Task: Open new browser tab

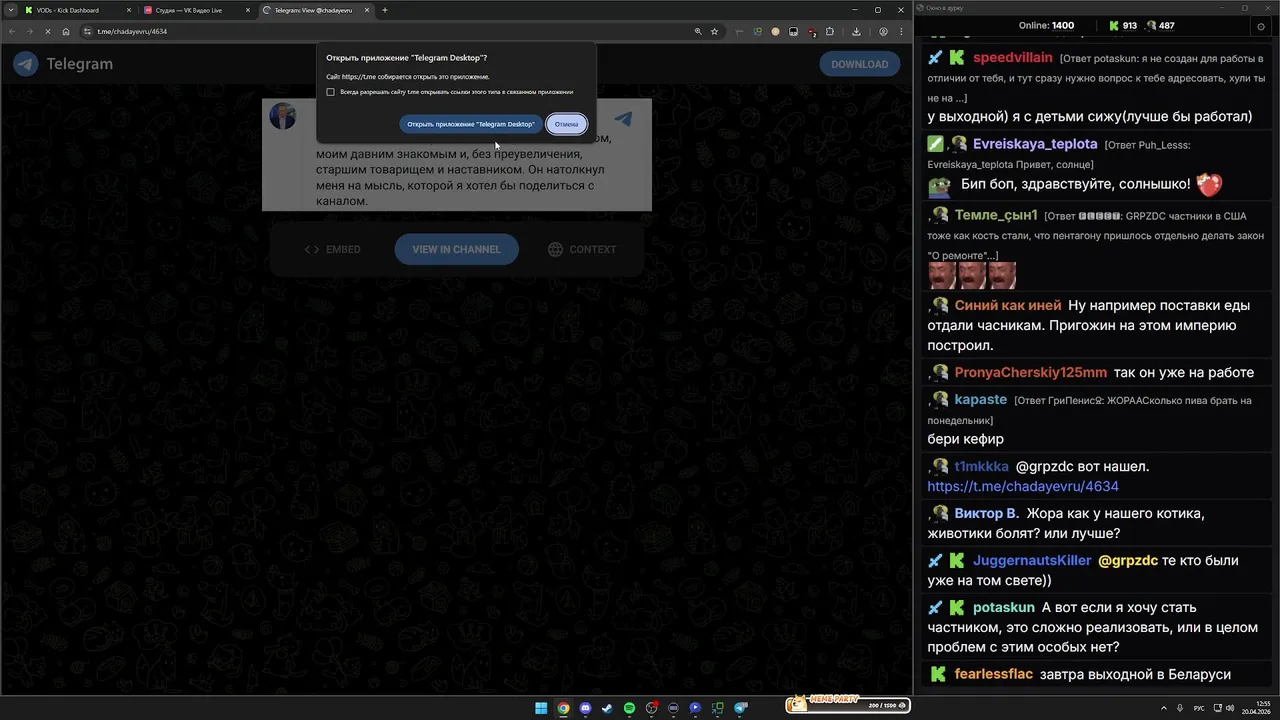Action: coord(385,10)
